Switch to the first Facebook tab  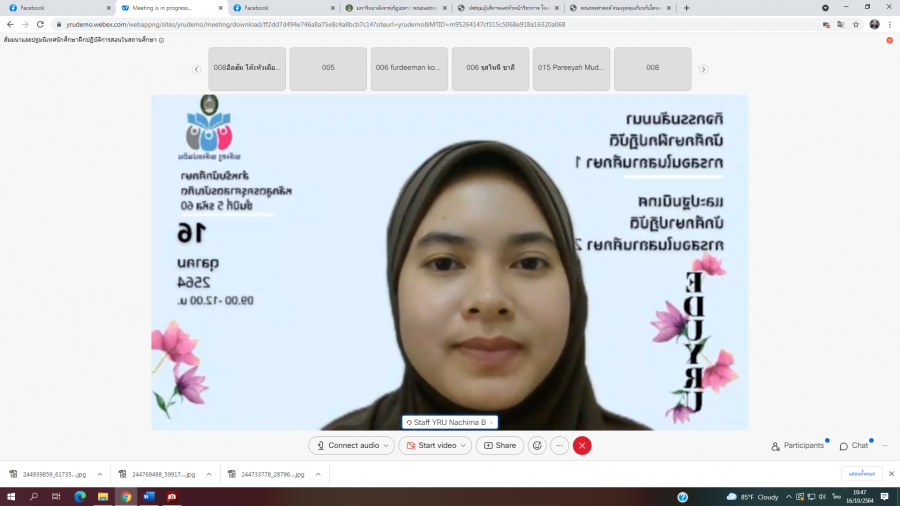click(50, 7)
